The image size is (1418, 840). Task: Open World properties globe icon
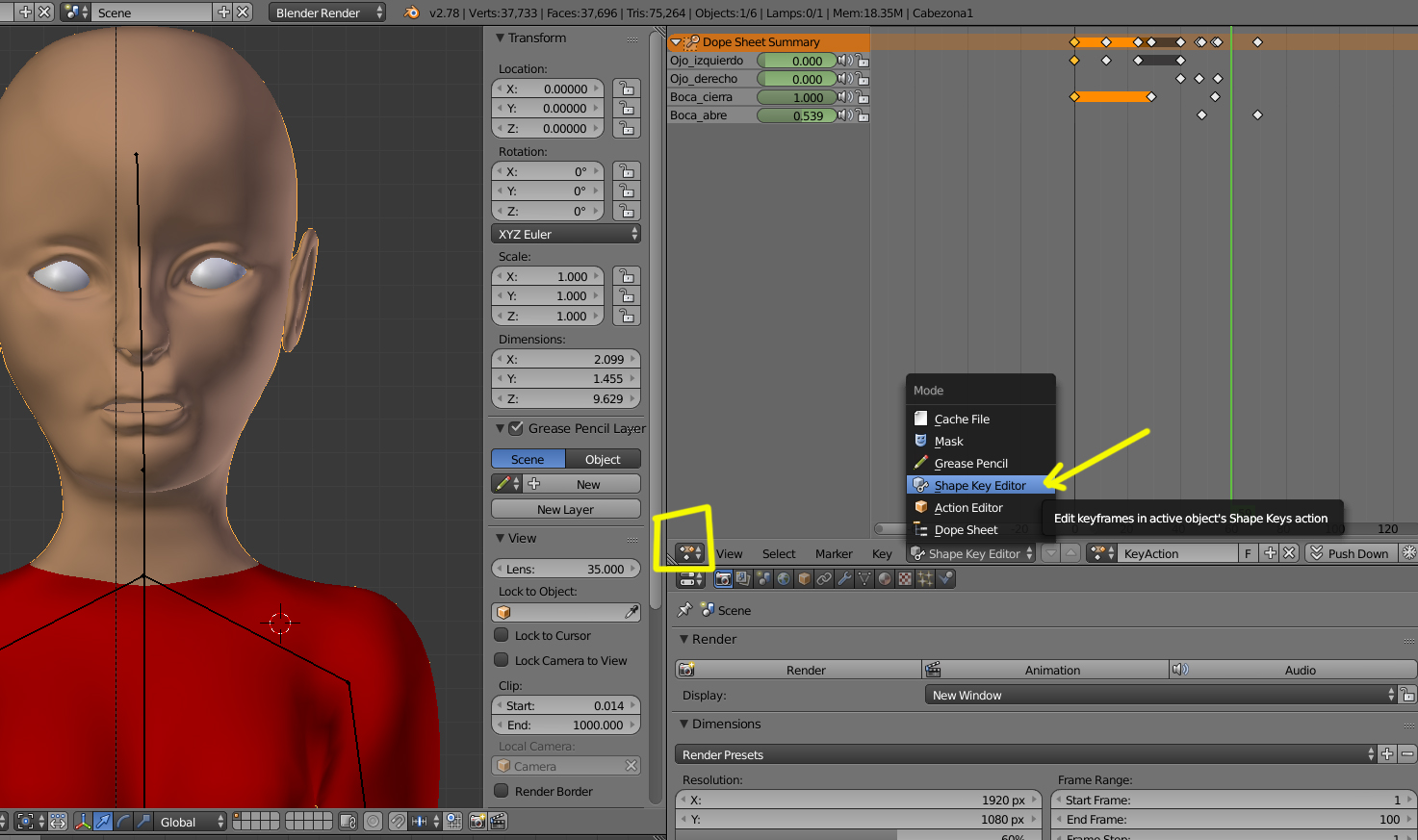point(784,578)
